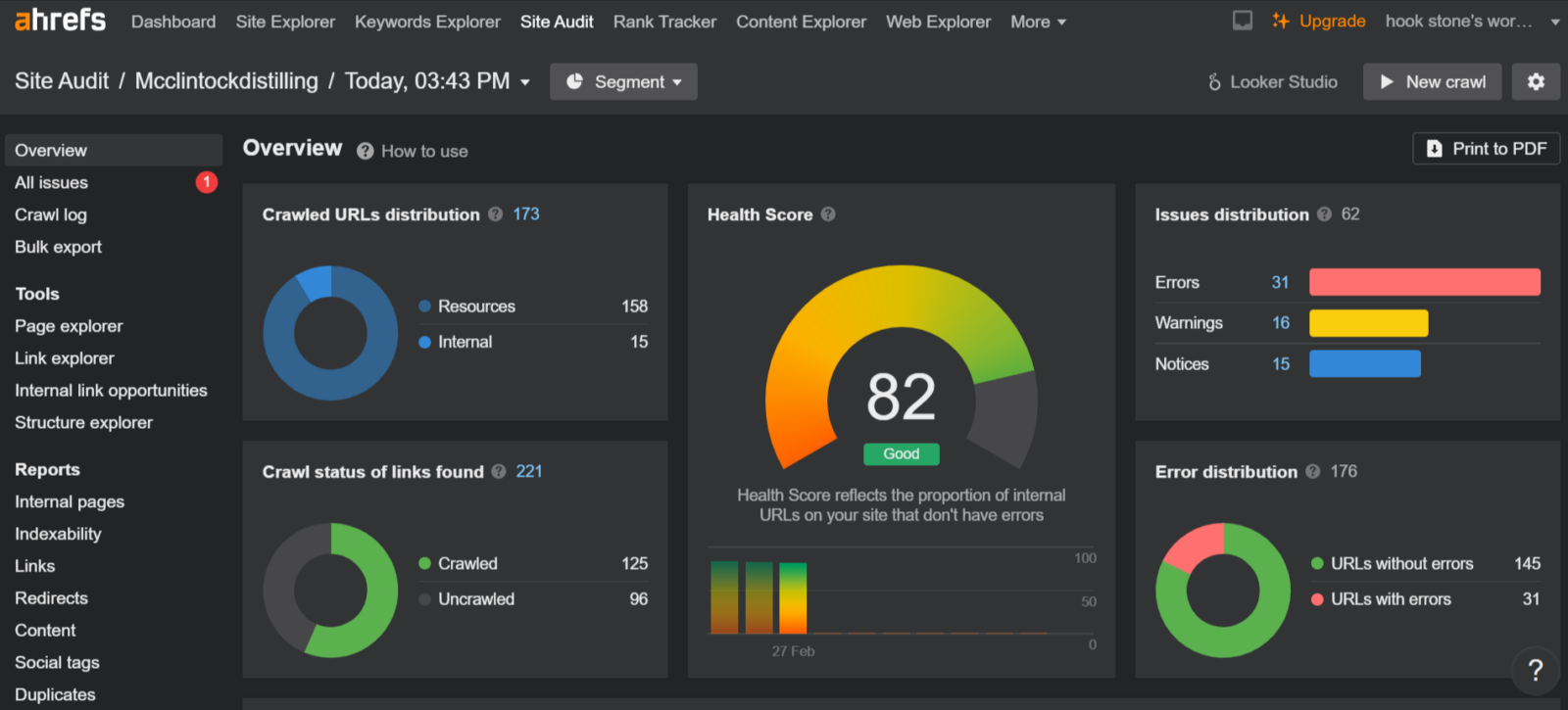1568x710 pixels.
Task: Open Social tags report
Action: (x=57, y=663)
